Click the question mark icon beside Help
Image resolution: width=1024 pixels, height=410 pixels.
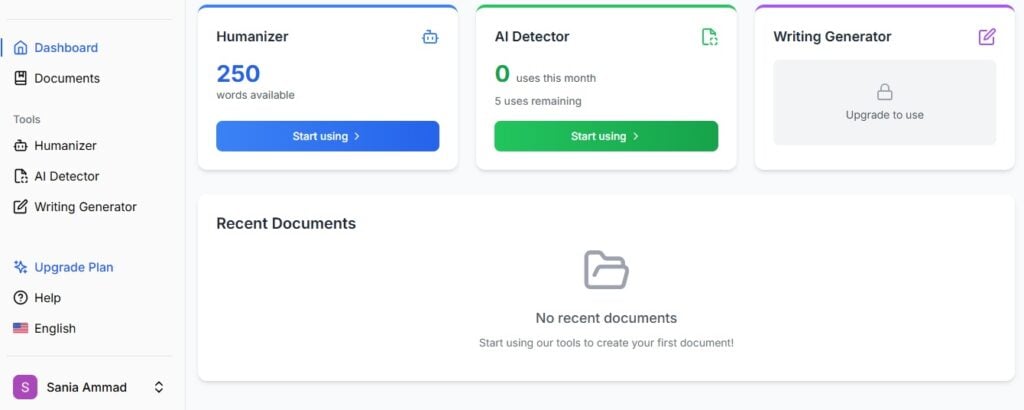click(21, 298)
